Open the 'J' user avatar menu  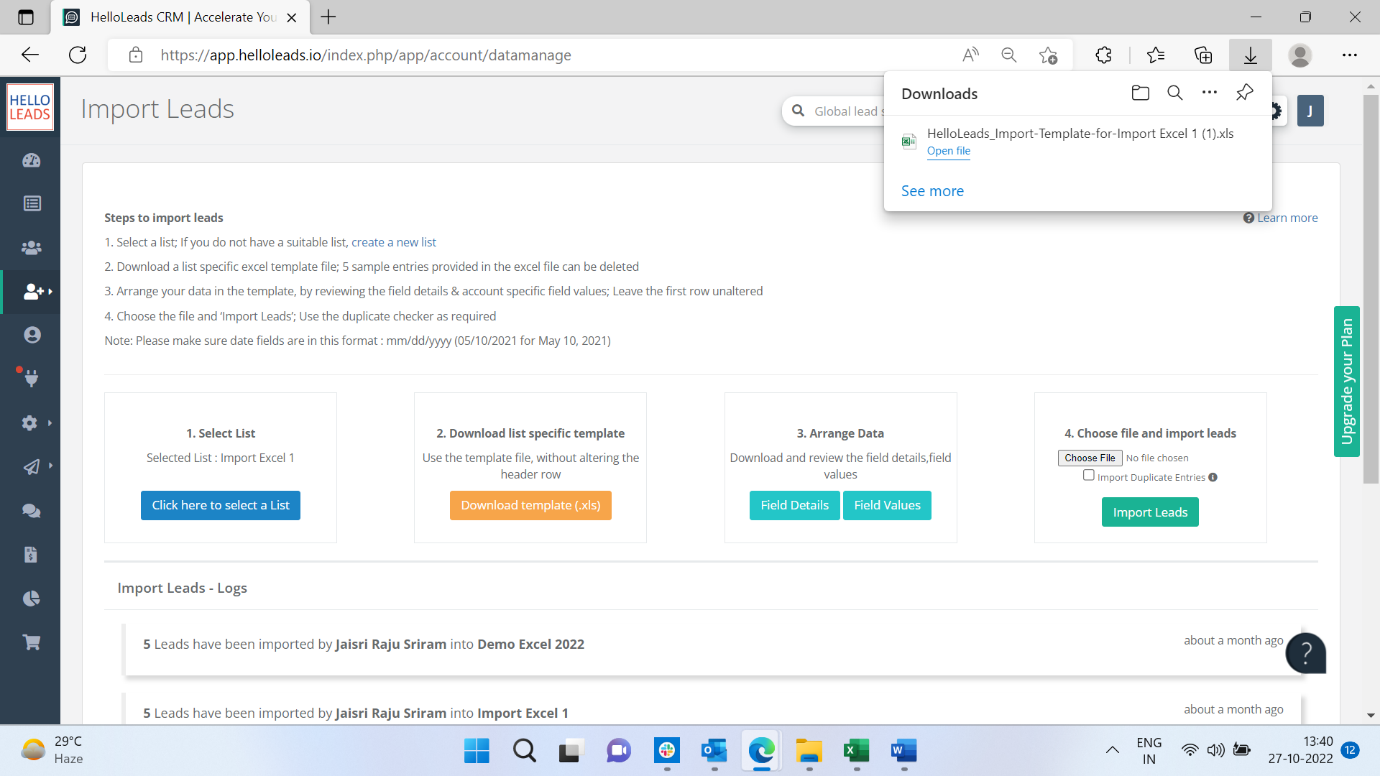coord(1310,111)
